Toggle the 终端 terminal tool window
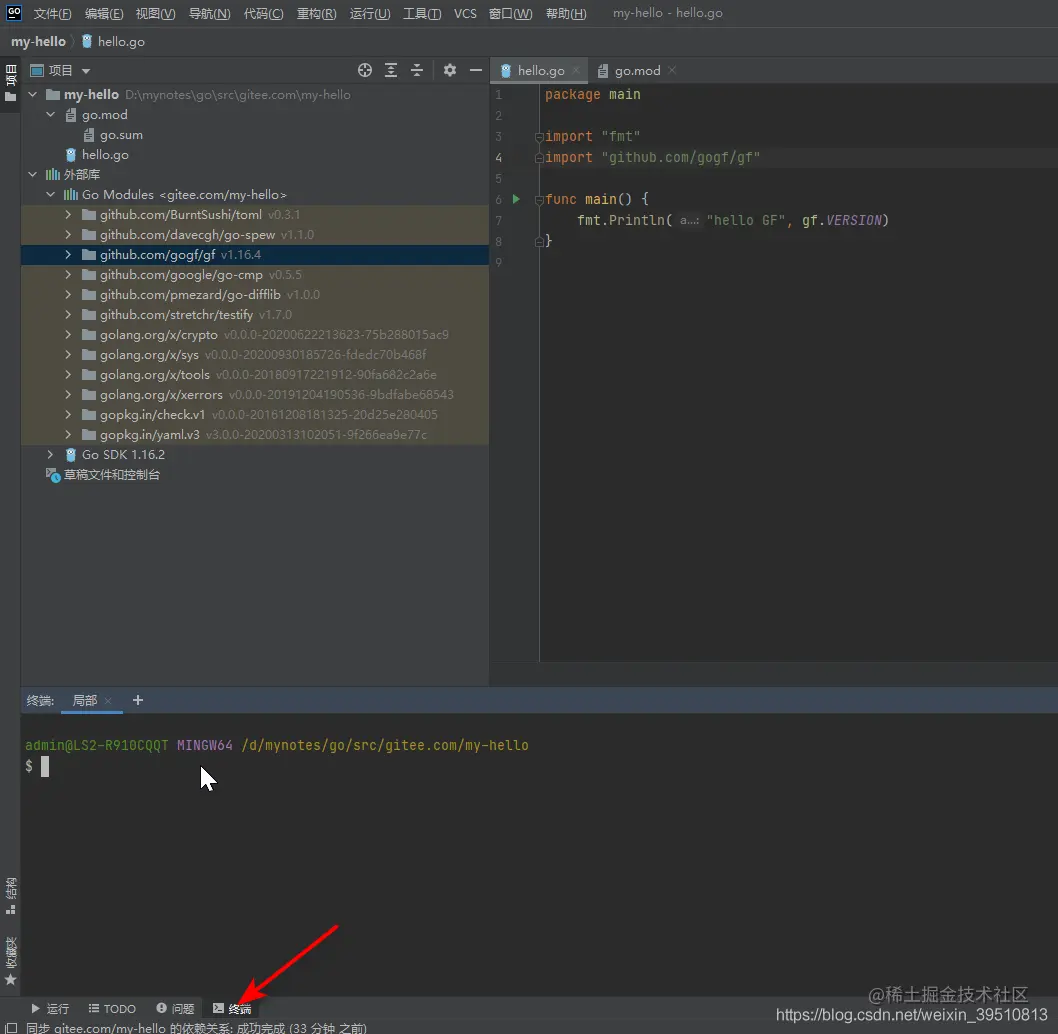 click(x=232, y=1008)
